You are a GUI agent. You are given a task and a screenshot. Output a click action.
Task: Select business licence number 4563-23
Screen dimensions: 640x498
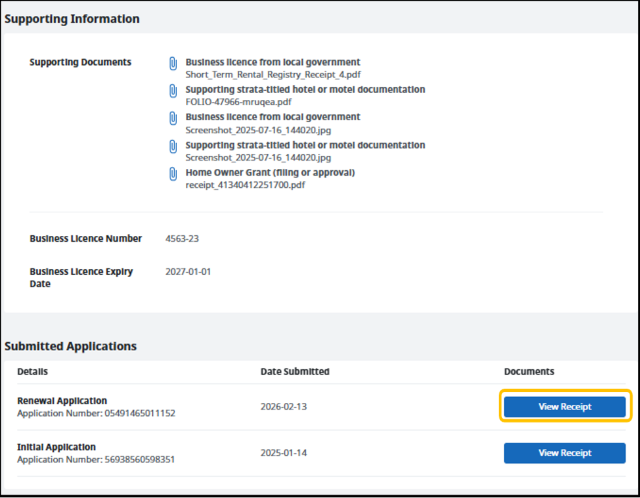point(182,239)
